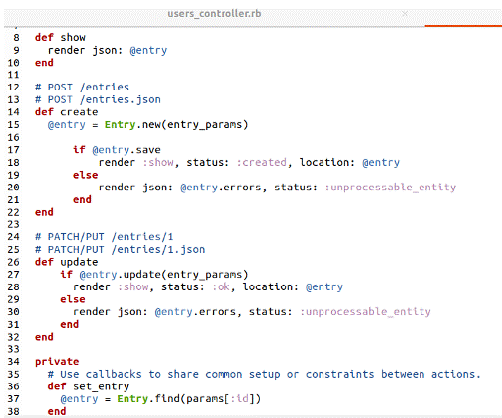
Task: Click 'else' keyword on line 19
Action: [x=86, y=175]
